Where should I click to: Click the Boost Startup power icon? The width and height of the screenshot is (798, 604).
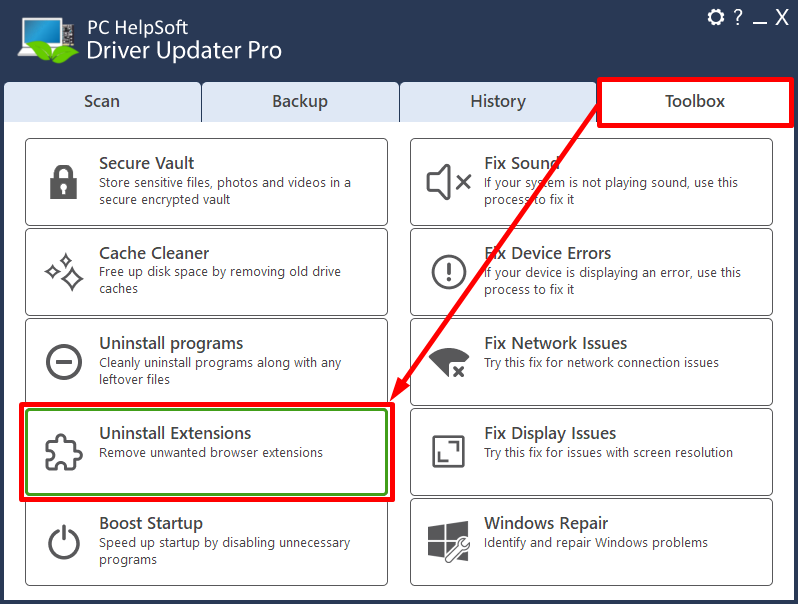(64, 542)
